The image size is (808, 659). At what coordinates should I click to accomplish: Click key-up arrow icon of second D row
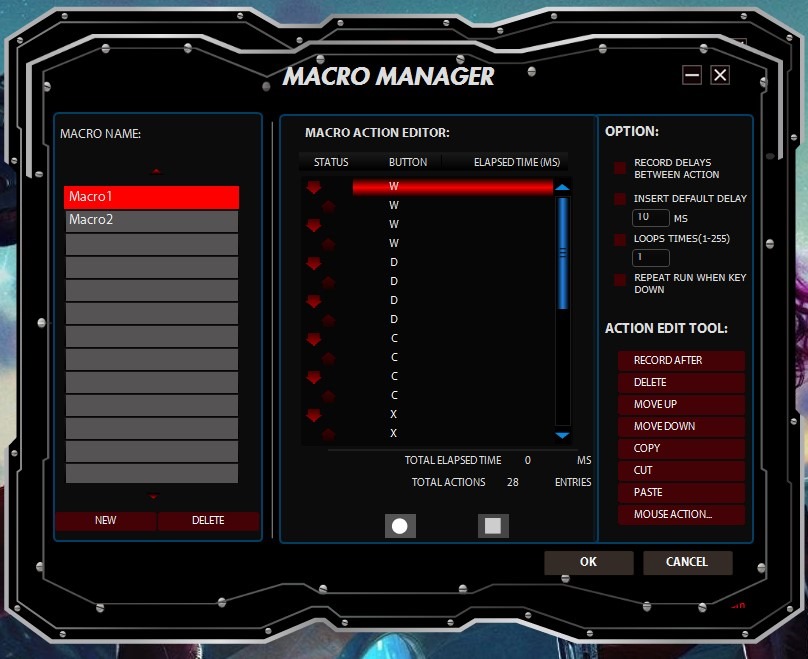point(328,282)
